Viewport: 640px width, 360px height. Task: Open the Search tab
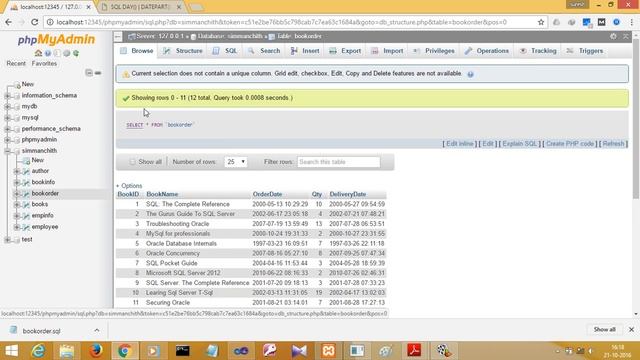264,51
